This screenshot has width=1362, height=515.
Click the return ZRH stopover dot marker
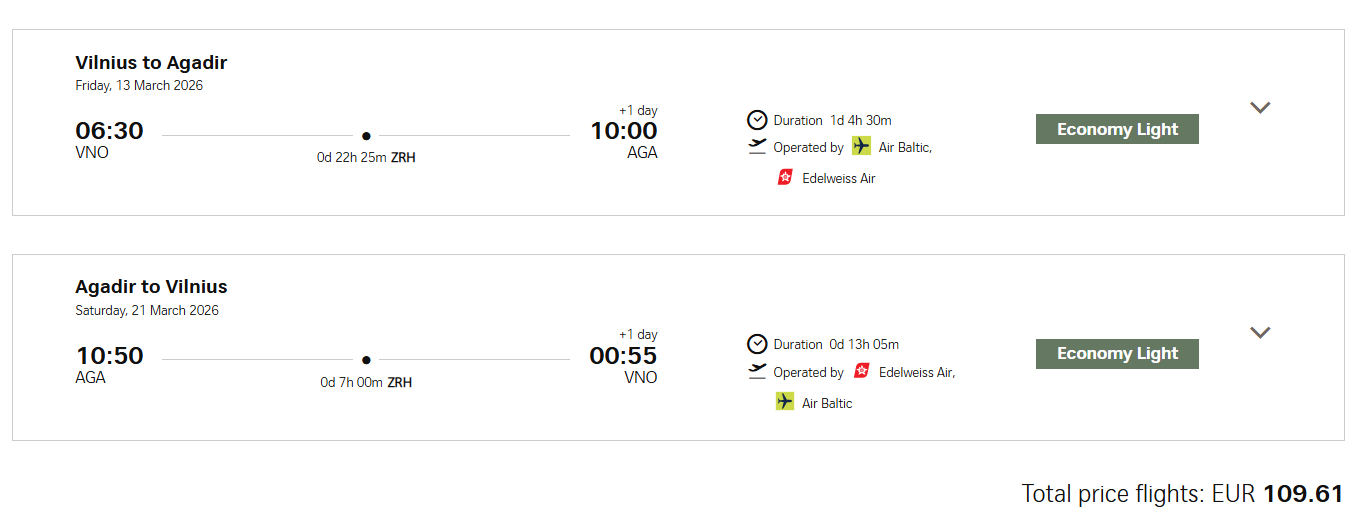[366, 360]
